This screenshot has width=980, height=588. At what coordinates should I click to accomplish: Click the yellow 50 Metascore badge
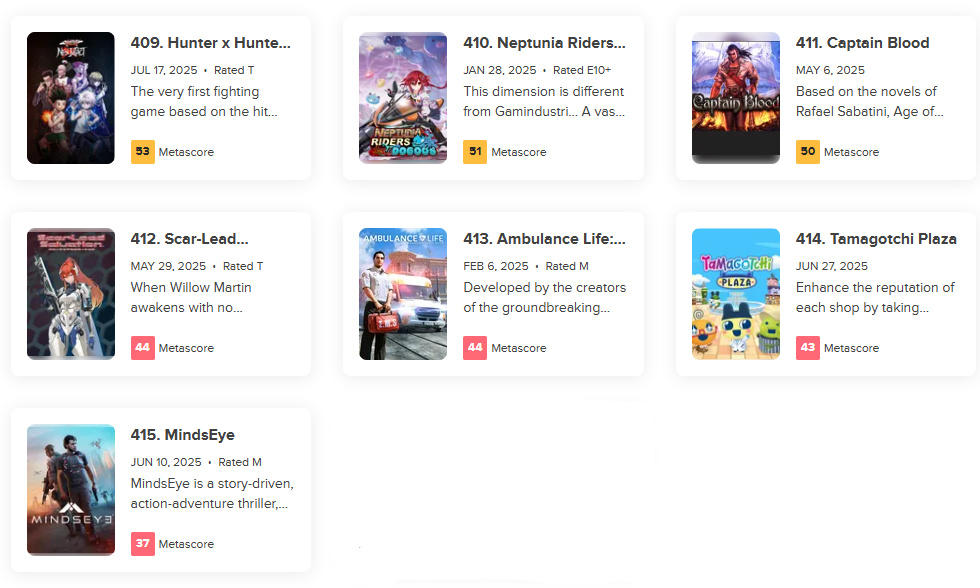808,152
